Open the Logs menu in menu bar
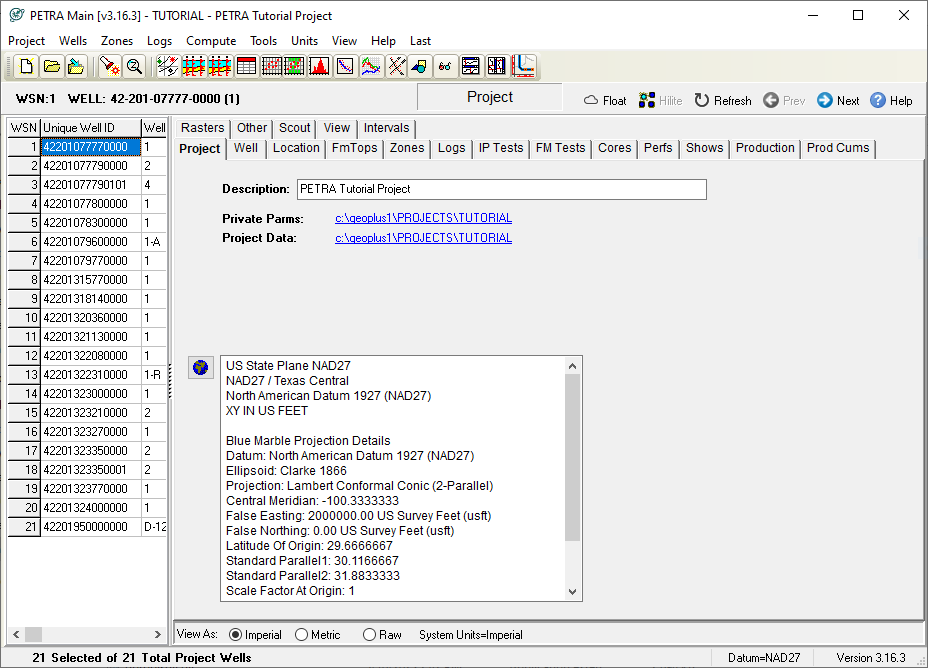928x668 pixels. (x=159, y=41)
